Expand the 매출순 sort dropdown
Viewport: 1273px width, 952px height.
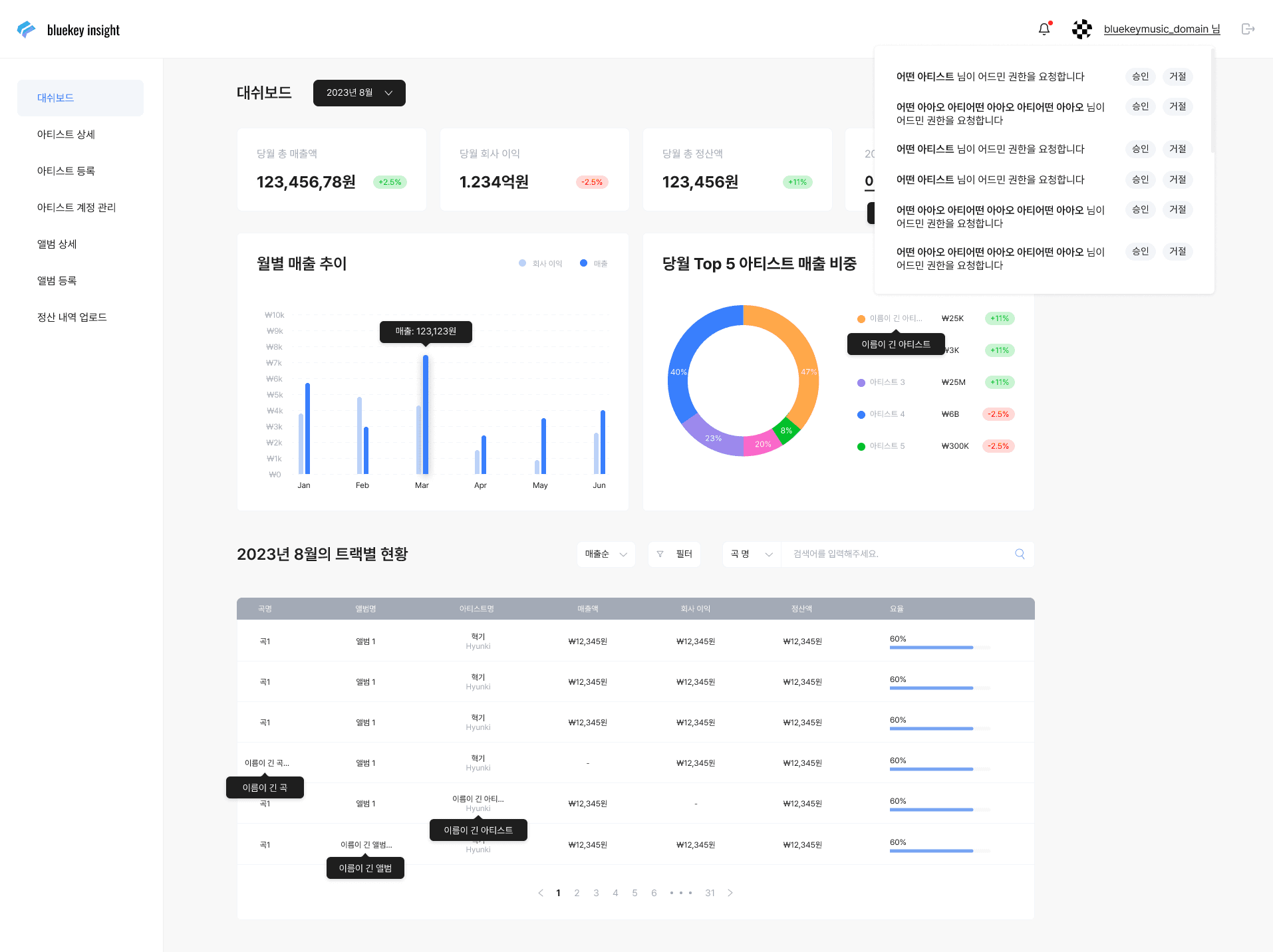tap(606, 554)
